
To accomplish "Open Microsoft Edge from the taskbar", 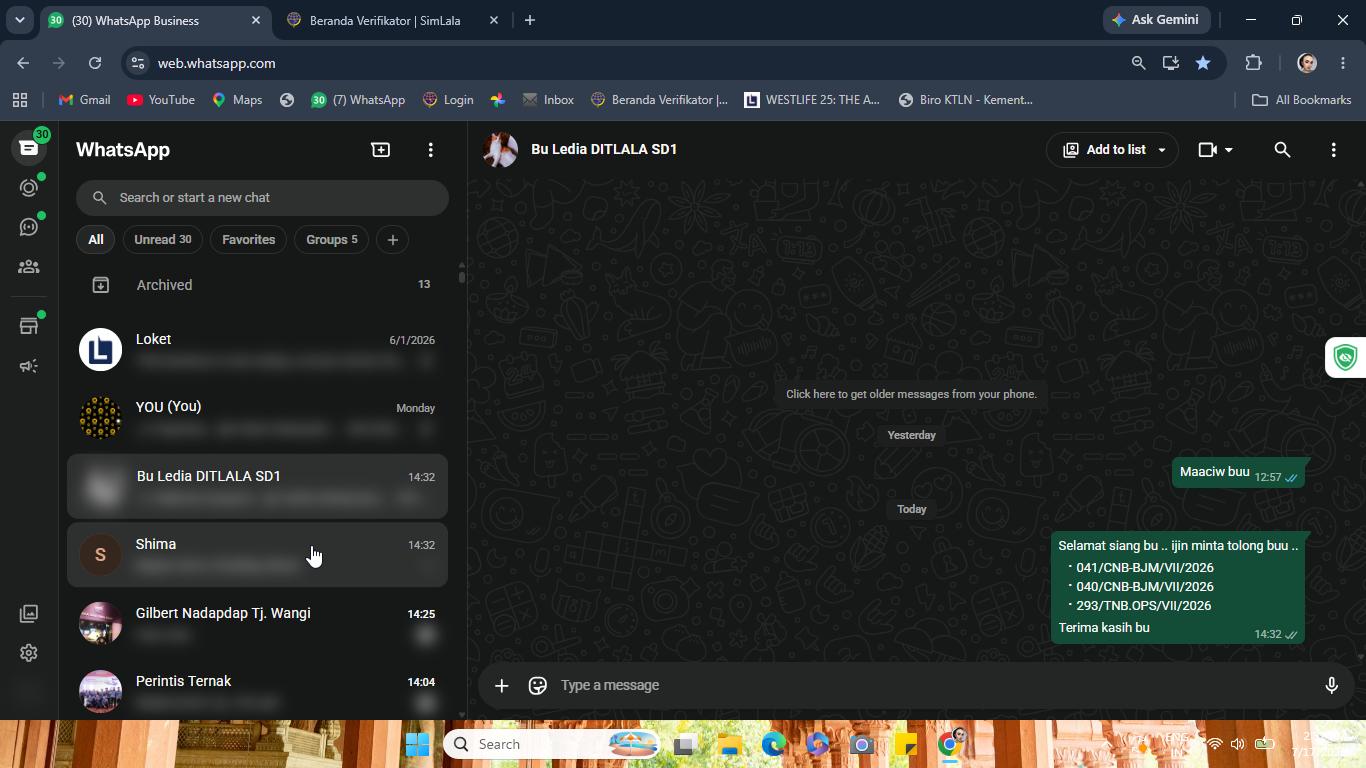I will coord(773,744).
